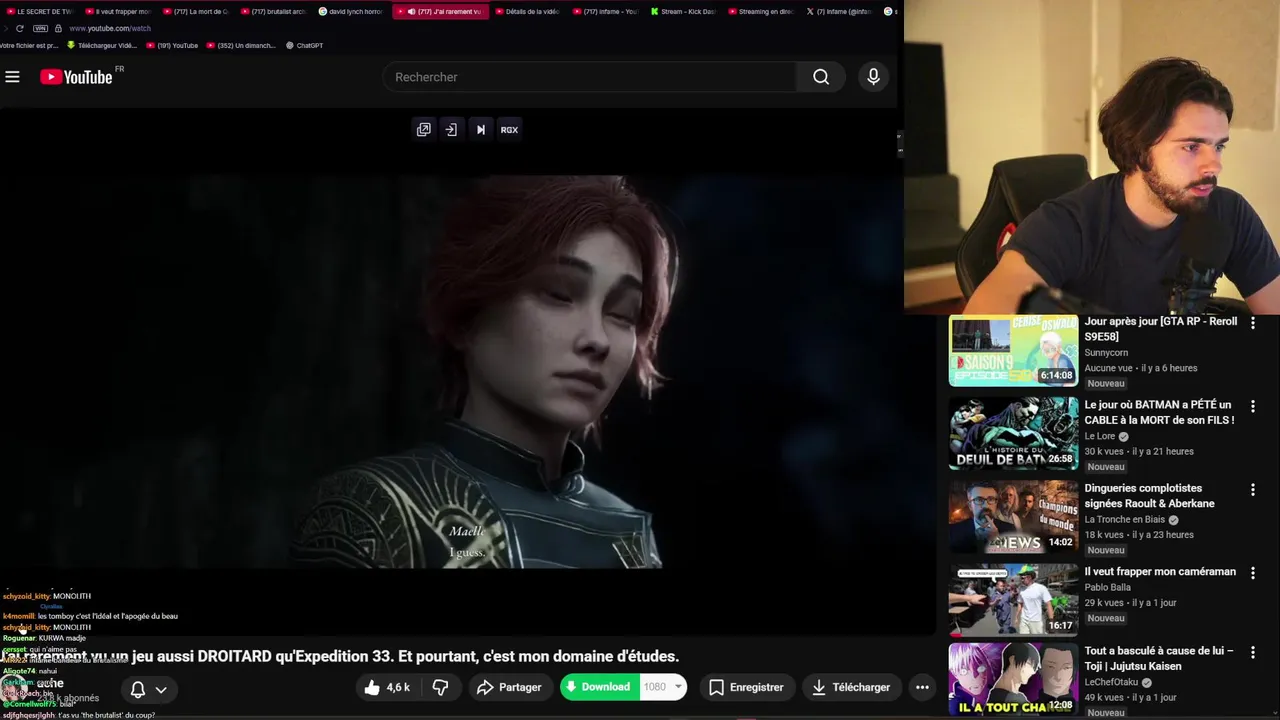
Task: Click the channel avatar below the video title
Action: coord(13,689)
